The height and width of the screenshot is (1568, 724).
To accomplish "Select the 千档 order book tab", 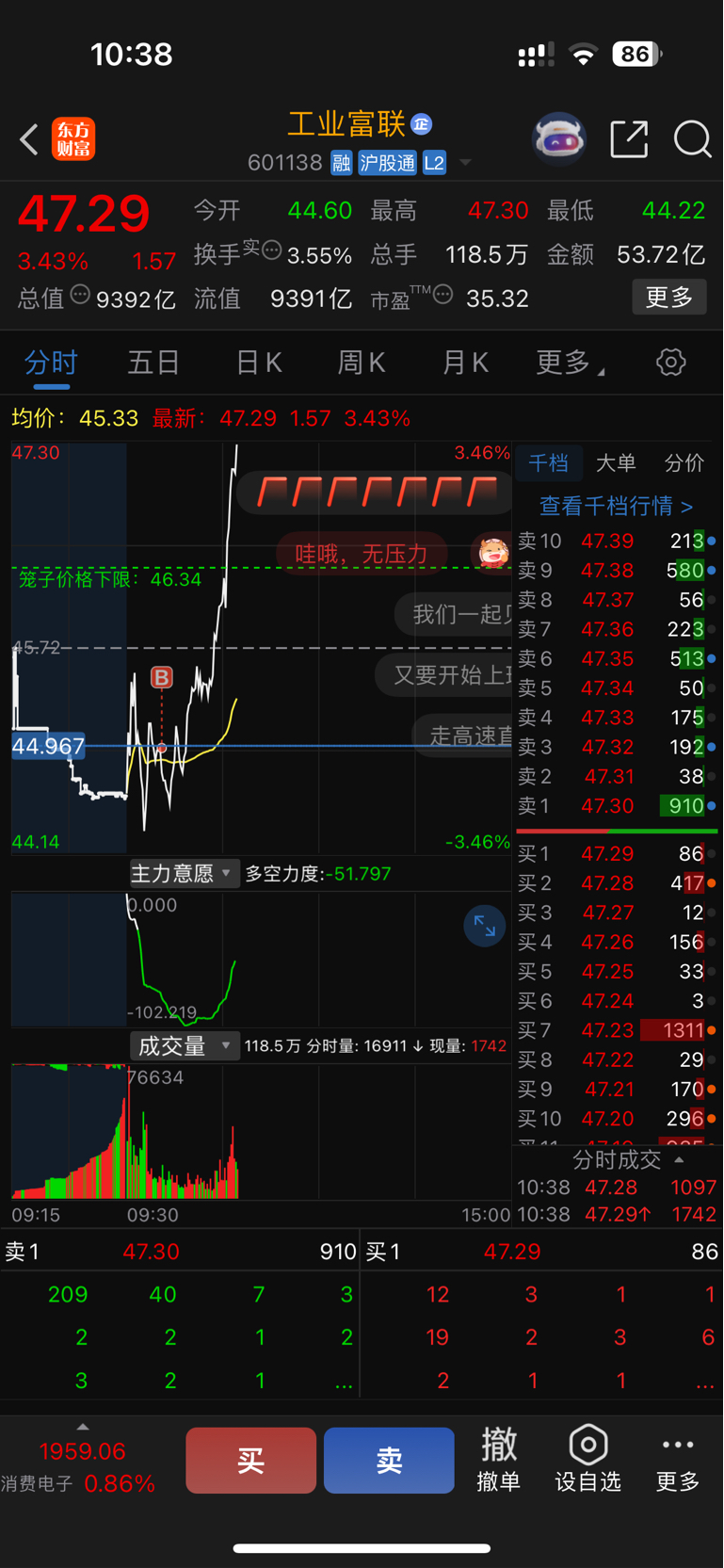I will [548, 463].
